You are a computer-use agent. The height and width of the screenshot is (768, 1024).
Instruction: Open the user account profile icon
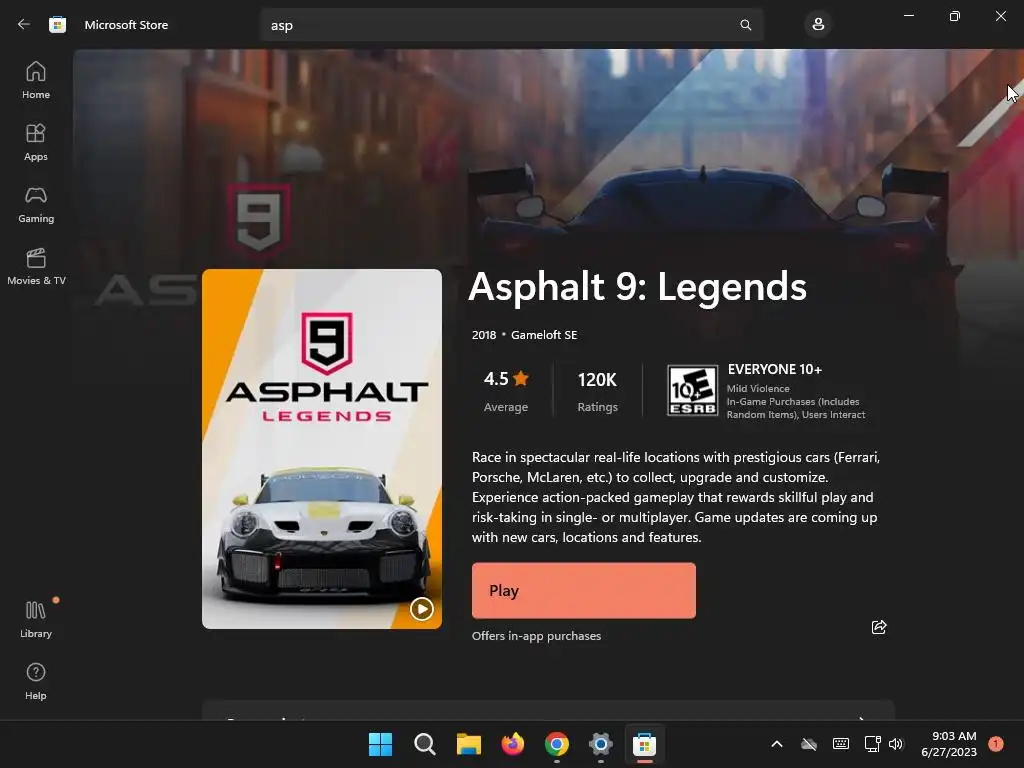tap(818, 25)
